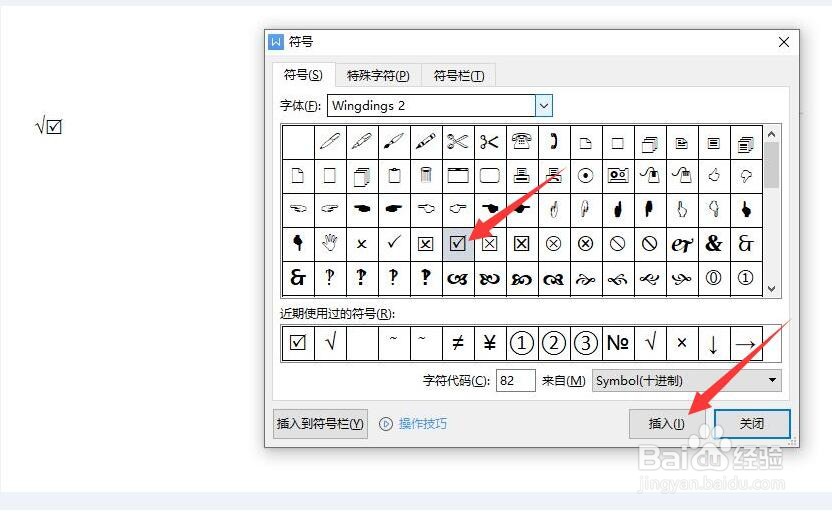This screenshot has height=513, width=832.
Task: Click the № numero recent symbol
Action: [x=618, y=343]
